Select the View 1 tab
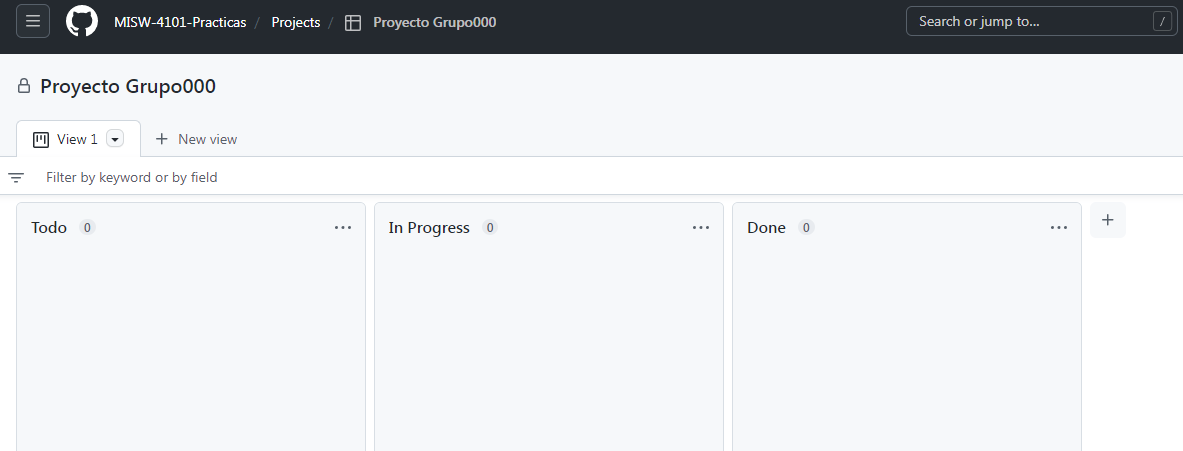Image resolution: width=1183 pixels, height=451 pixels. 78,139
